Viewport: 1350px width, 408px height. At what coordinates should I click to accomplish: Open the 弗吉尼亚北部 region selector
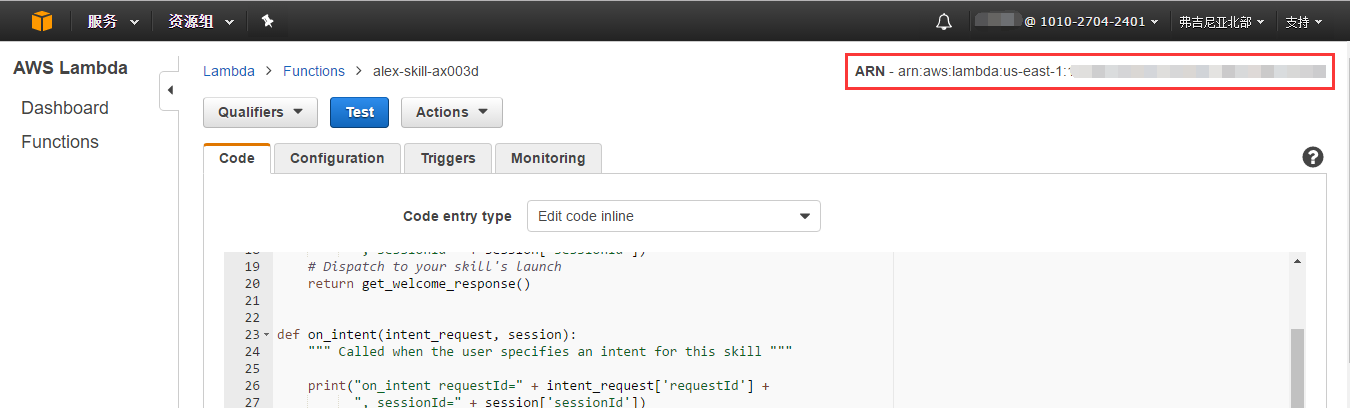click(1221, 21)
